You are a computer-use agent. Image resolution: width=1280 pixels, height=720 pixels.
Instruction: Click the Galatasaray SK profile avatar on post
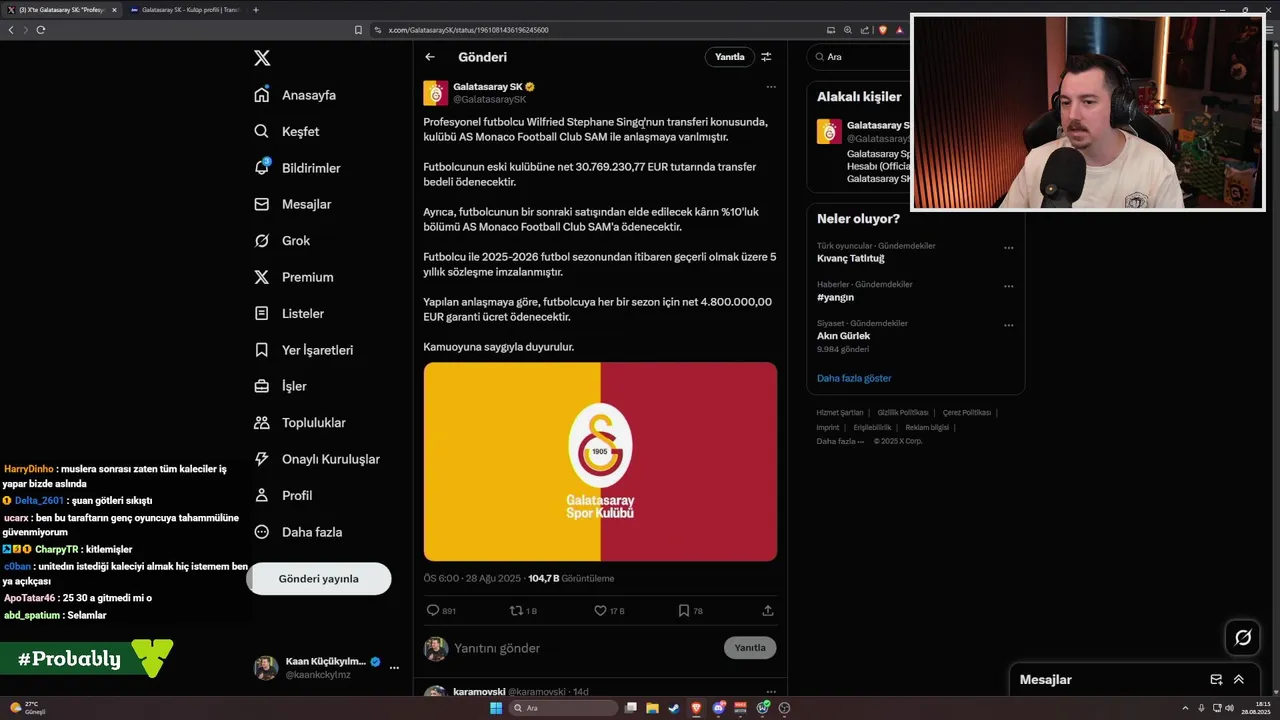pyautogui.click(x=435, y=93)
